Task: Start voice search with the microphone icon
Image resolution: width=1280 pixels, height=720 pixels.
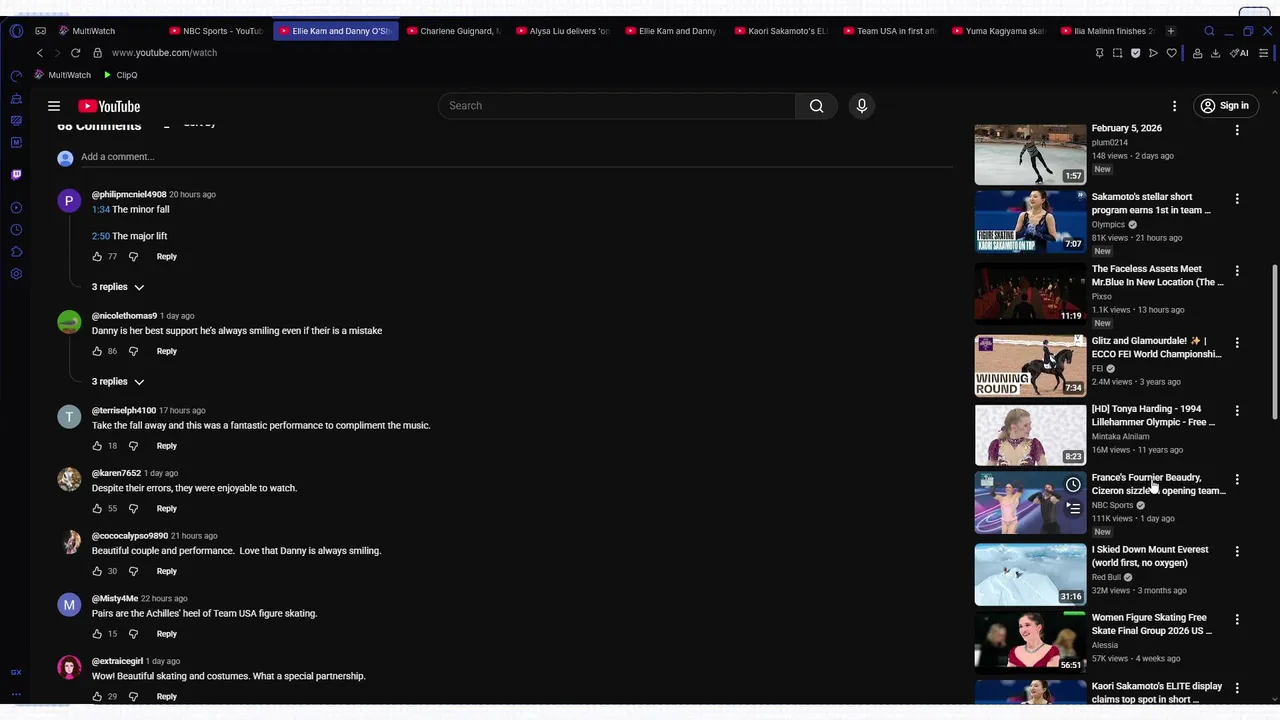Action: [x=862, y=106]
